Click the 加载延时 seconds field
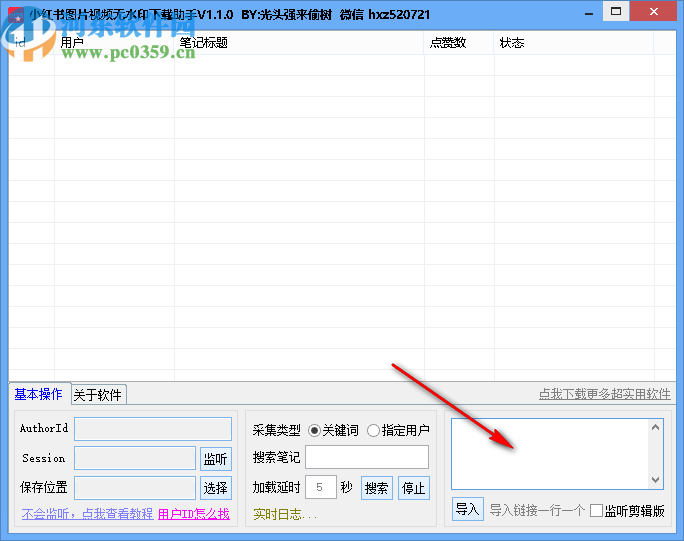Screen dimensions: 684x541 321,487
